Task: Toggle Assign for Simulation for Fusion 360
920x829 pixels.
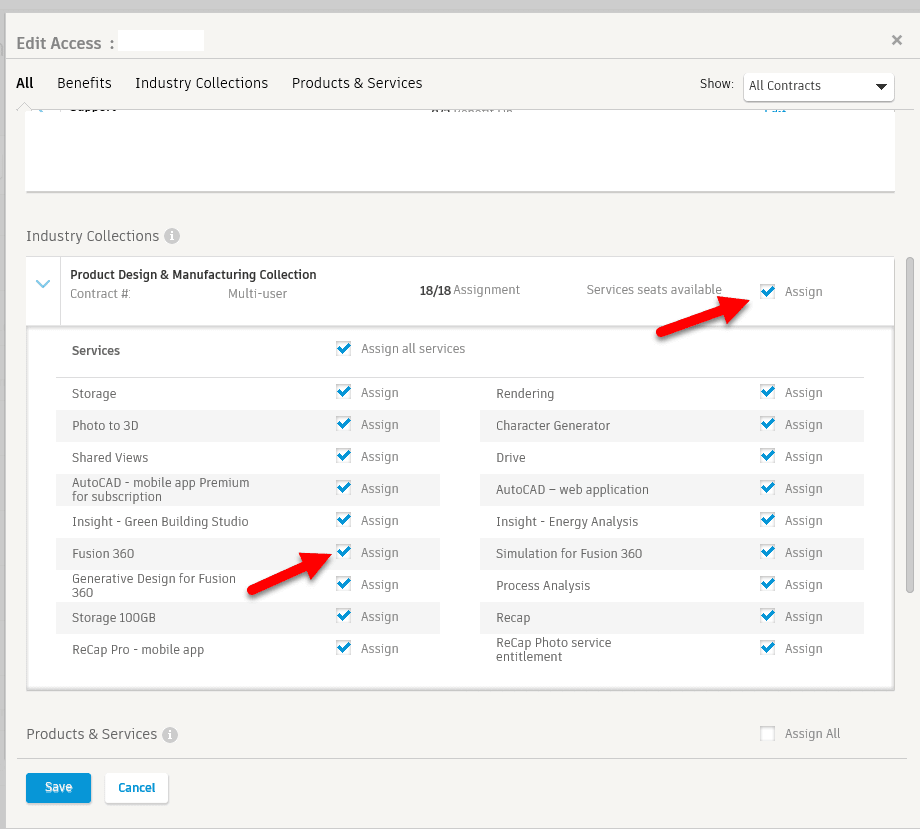Action: pyautogui.click(x=767, y=553)
